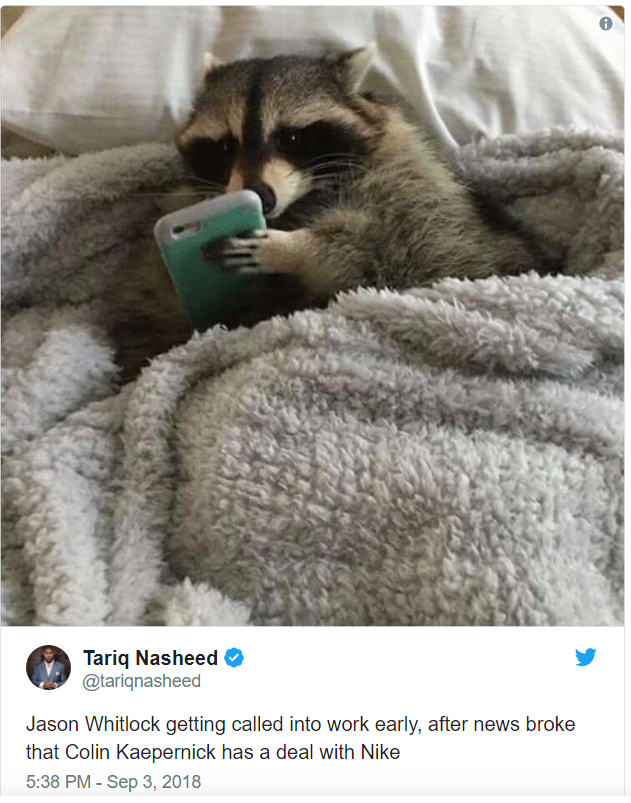Open the Twitter bird logo link
This screenshot has width=631, height=803.
click(x=585, y=657)
